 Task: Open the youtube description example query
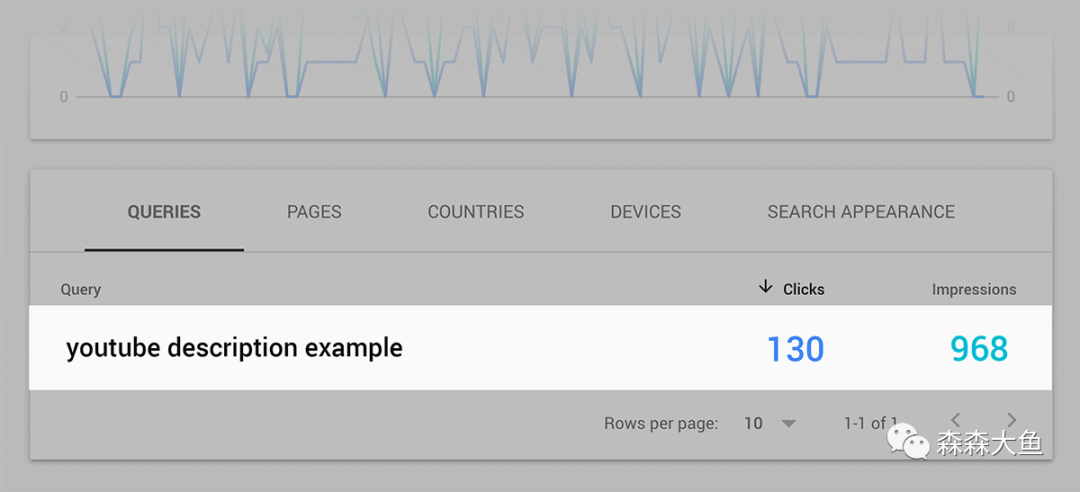(x=234, y=348)
